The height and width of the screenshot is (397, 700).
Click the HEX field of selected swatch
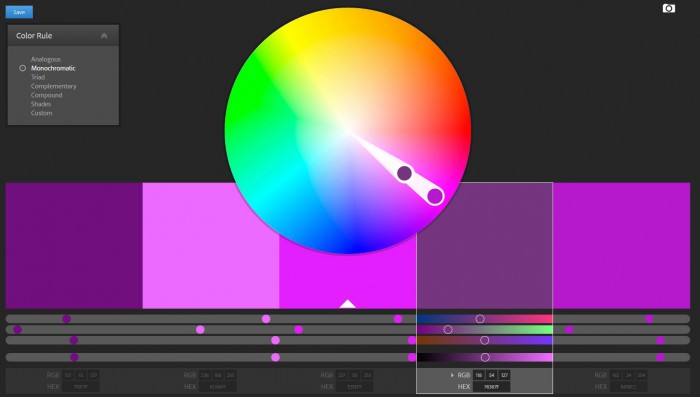pos(492,387)
